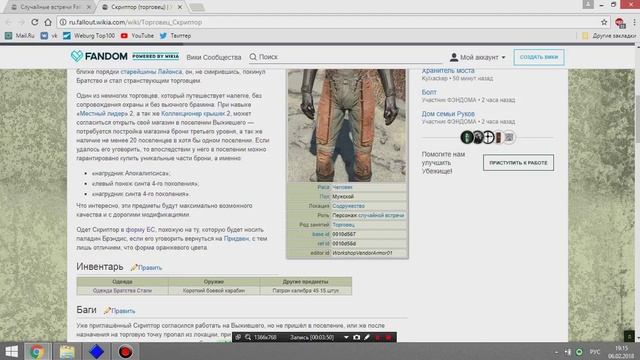Image resolution: width=640 pixels, height=360 pixels.
Task: Open the Другие закладки bookmarks folder
Action: pos(609,36)
